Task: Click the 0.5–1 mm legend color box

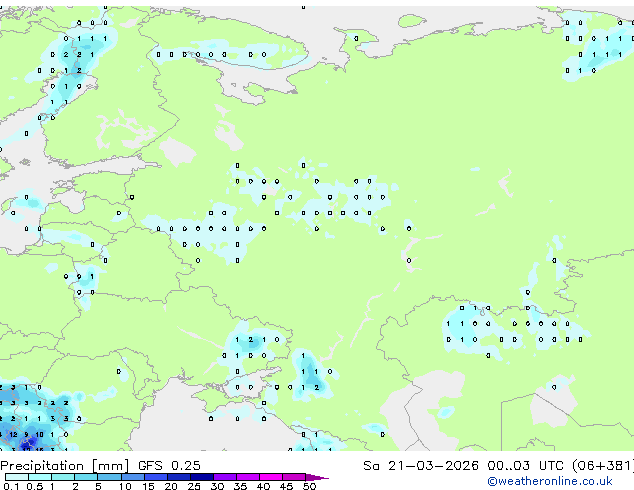Action: pyautogui.click(x=40, y=477)
